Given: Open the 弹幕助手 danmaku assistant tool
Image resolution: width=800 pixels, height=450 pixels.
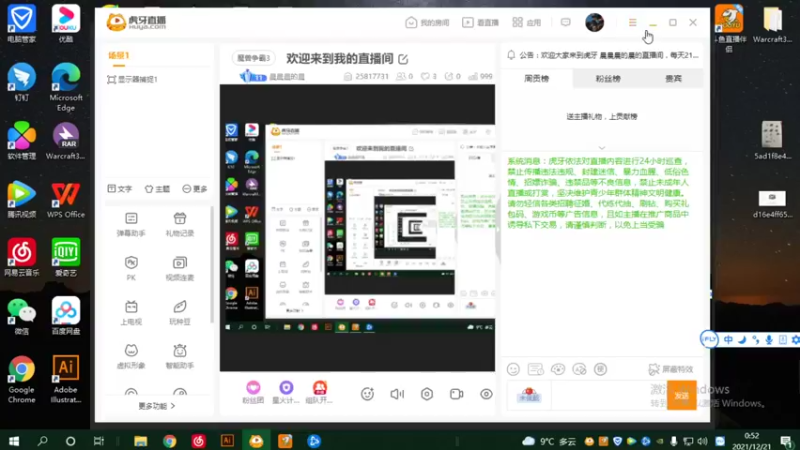Looking at the screenshot, I should click(131, 224).
